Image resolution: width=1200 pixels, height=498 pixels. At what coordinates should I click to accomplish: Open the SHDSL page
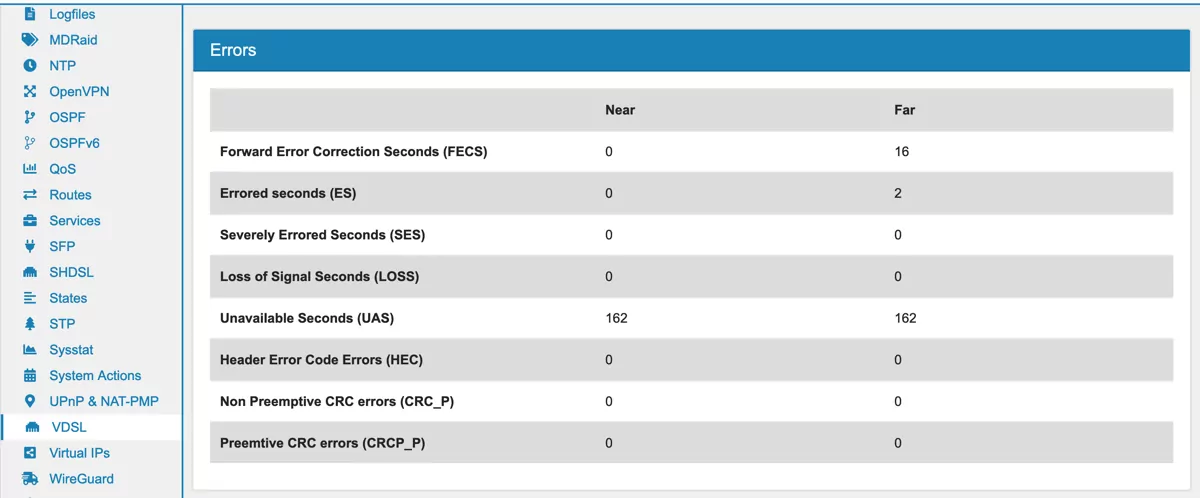[x=71, y=272]
